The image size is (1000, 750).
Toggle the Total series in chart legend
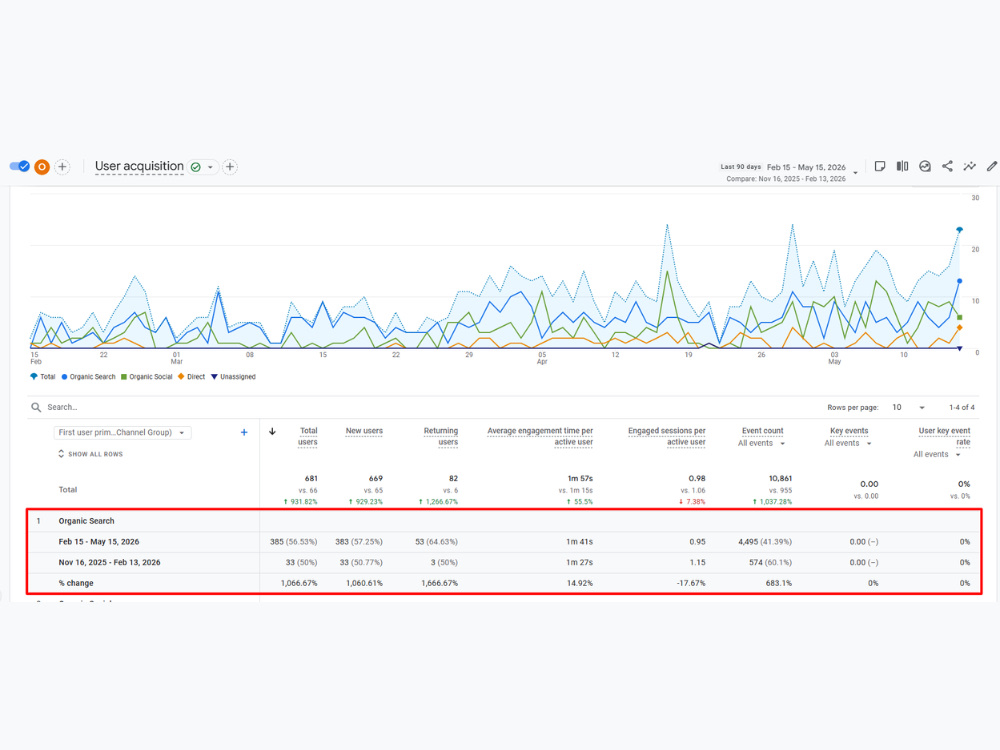tap(43, 377)
